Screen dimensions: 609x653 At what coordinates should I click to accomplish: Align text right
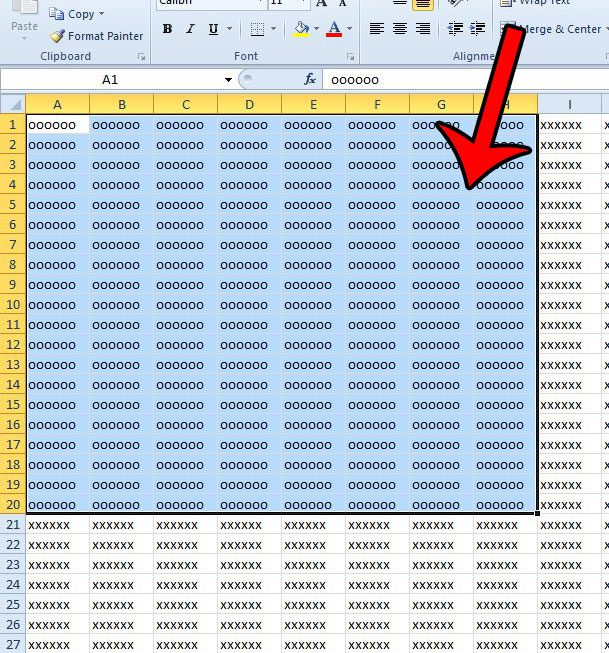(423, 28)
